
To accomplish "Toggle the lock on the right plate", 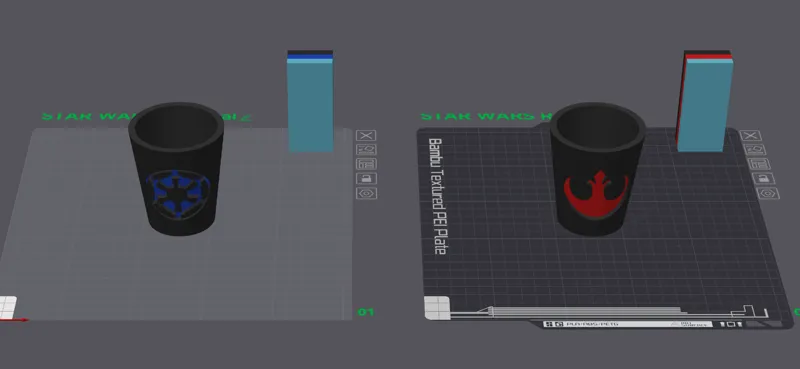I will (763, 179).
